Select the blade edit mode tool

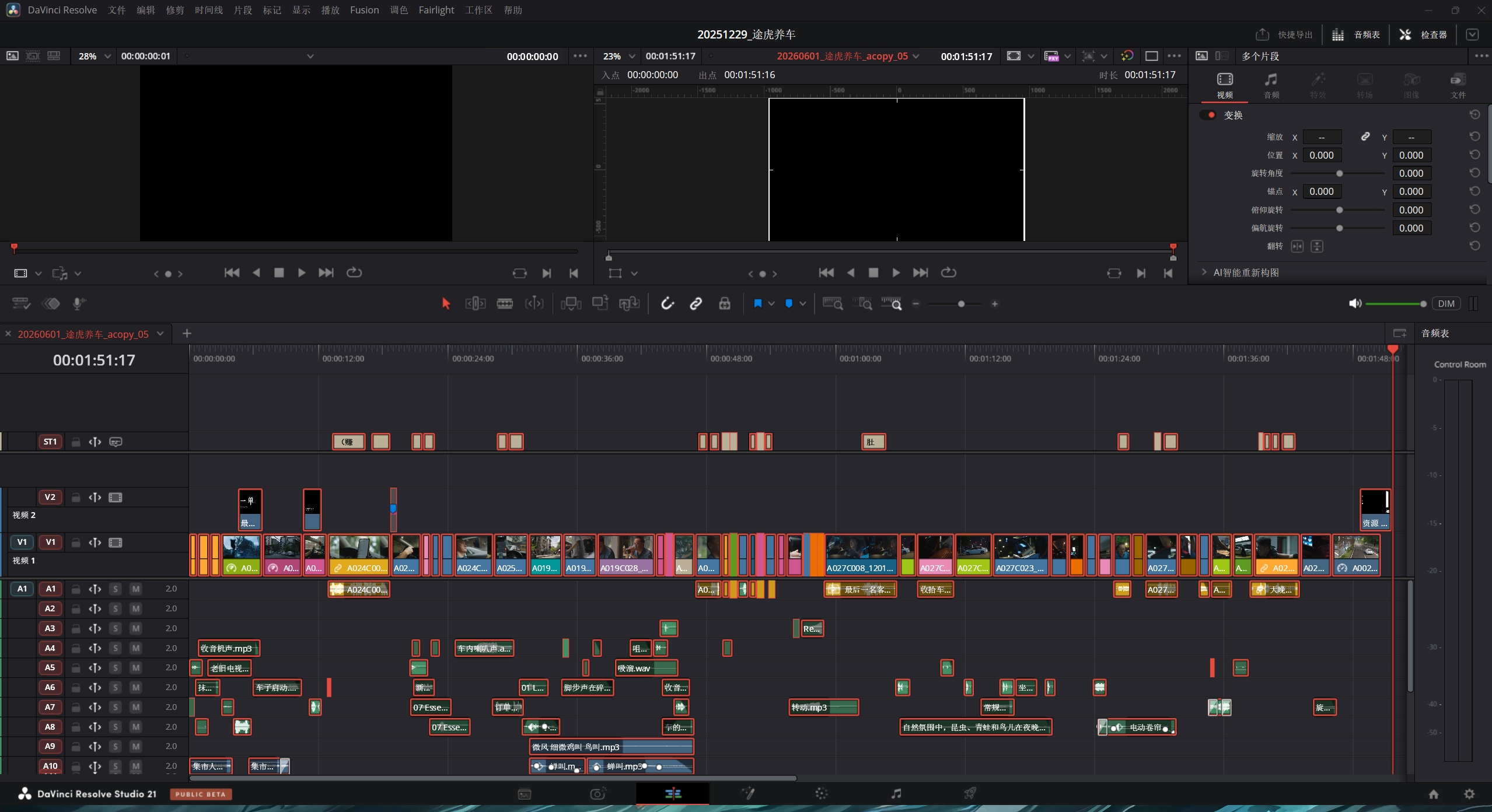pos(505,303)
